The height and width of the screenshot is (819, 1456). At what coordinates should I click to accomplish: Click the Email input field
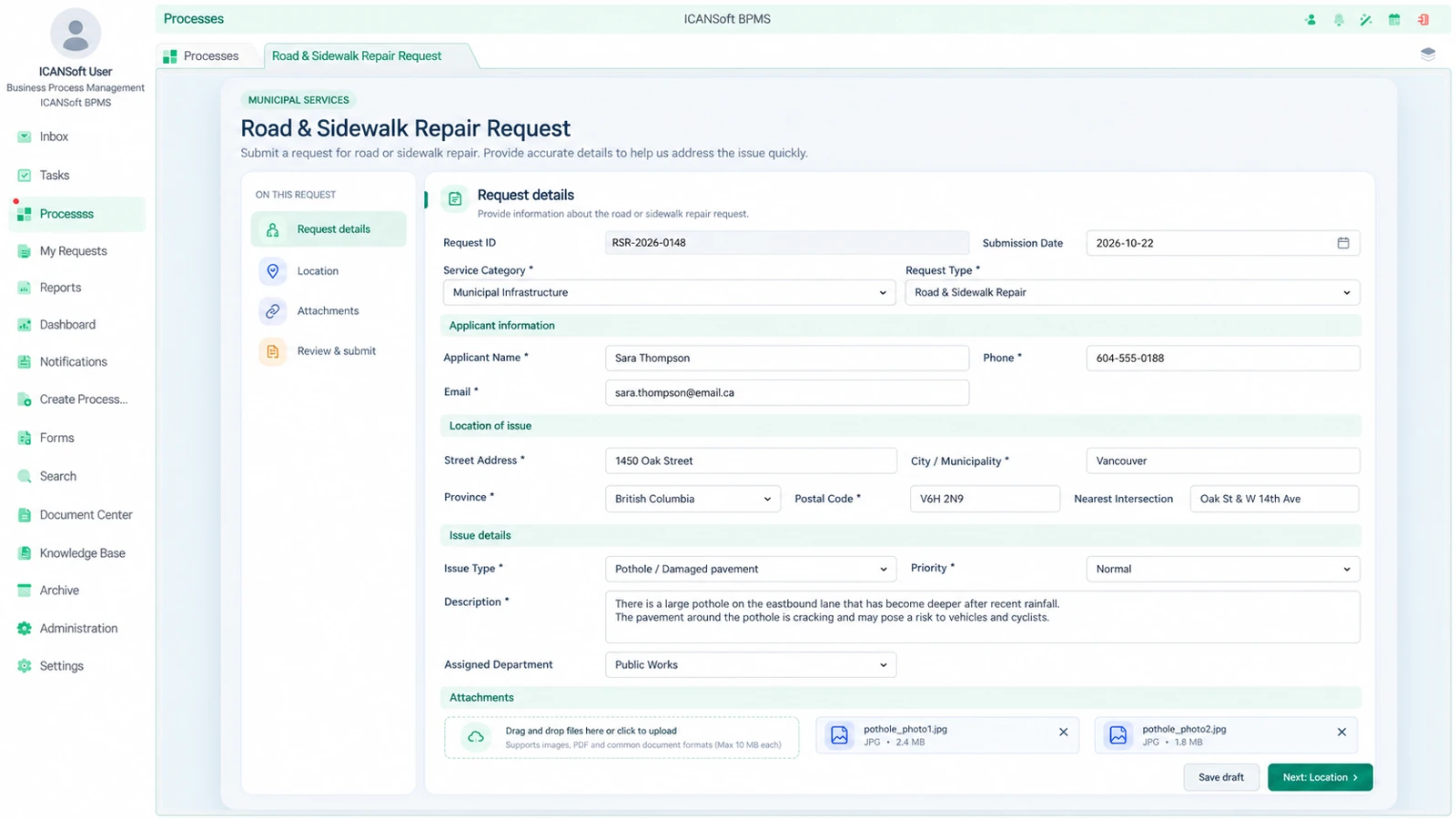coord(787,392)
